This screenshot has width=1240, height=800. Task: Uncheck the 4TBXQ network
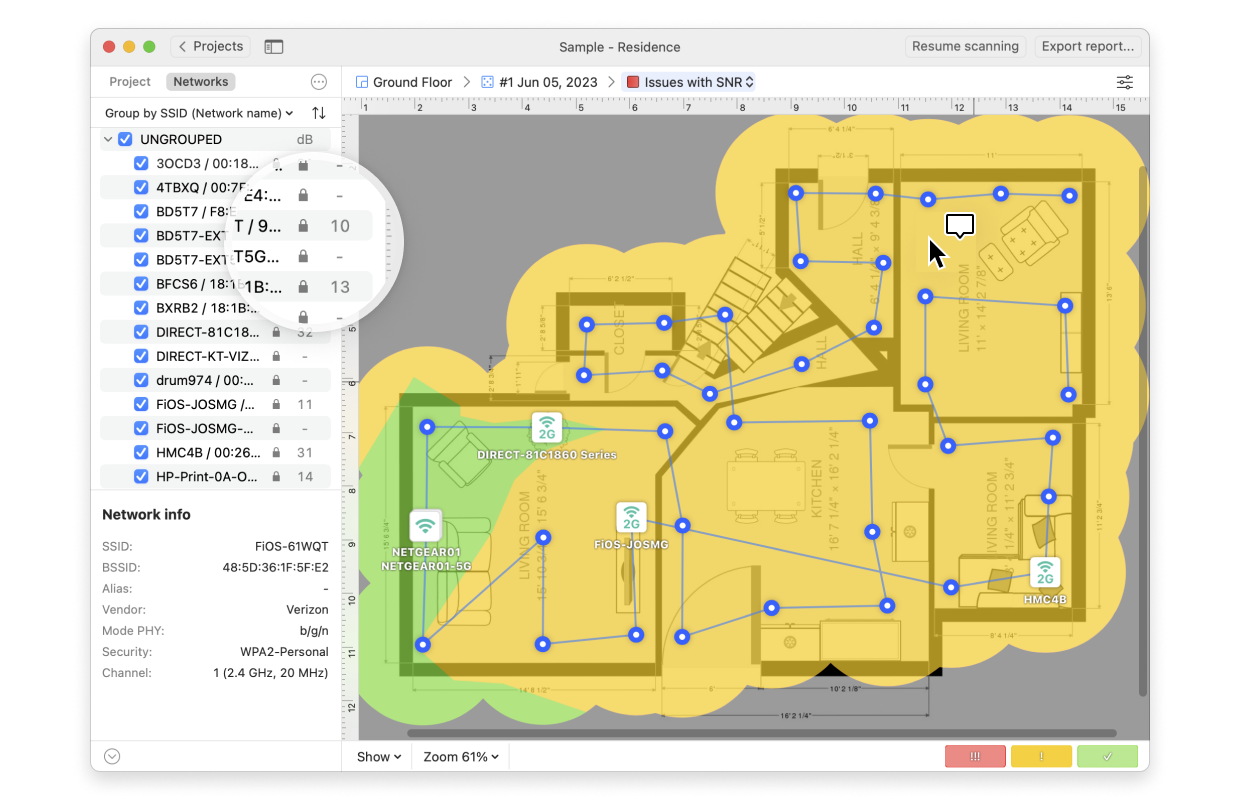click(141, 187)
